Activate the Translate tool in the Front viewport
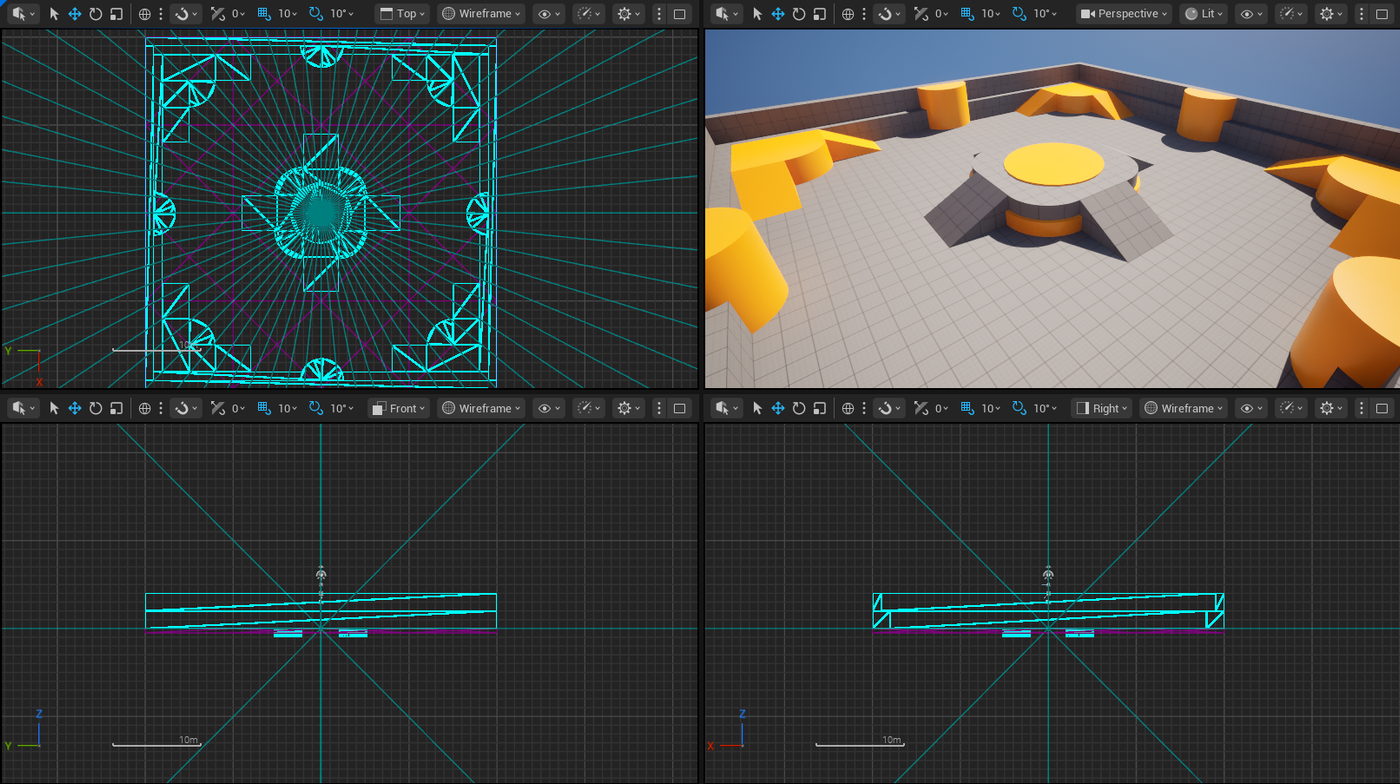This screenshot has width=1400, height=784. pos(75,408)
